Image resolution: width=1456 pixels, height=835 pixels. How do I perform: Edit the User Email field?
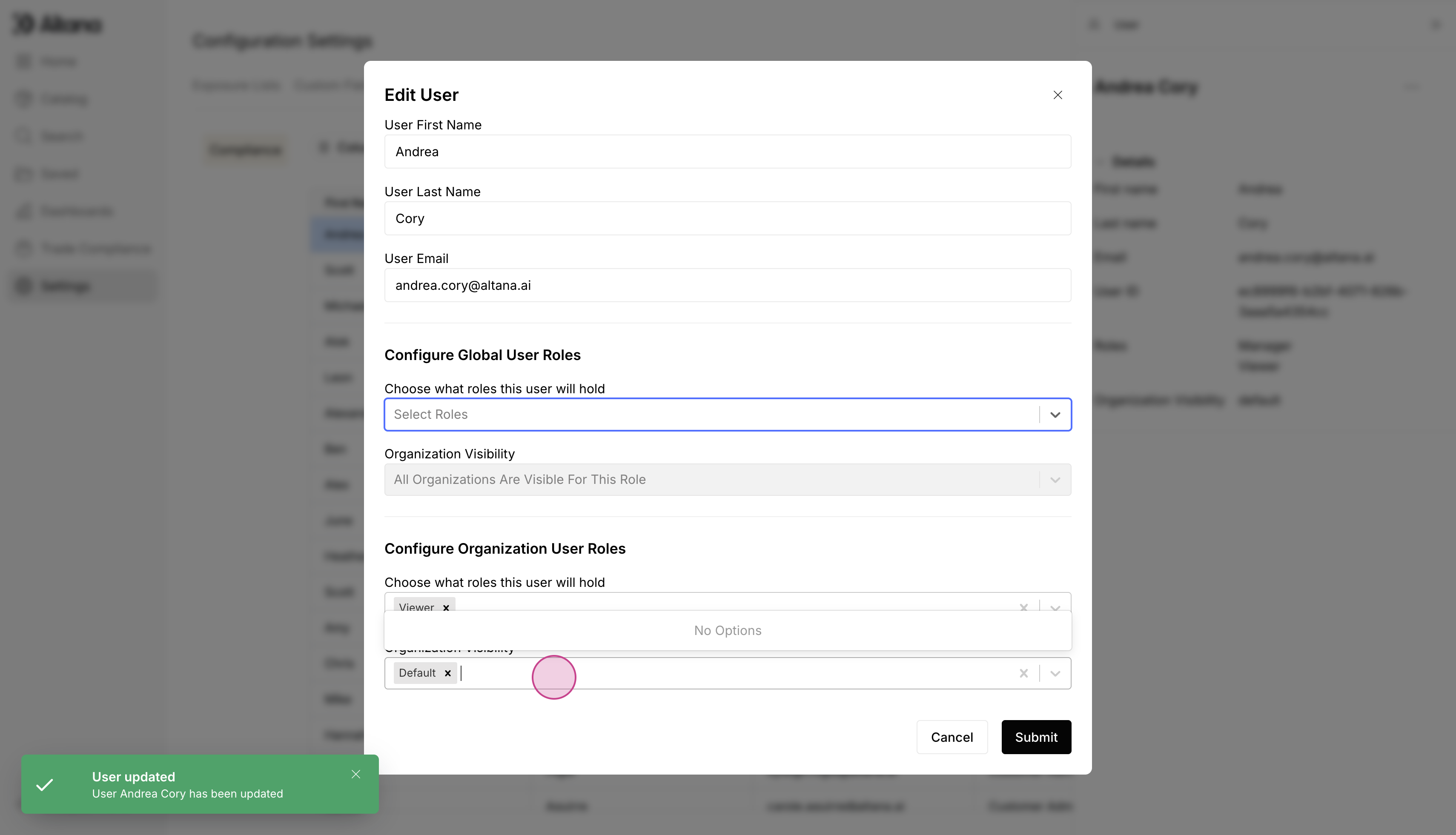coord(727,285)
